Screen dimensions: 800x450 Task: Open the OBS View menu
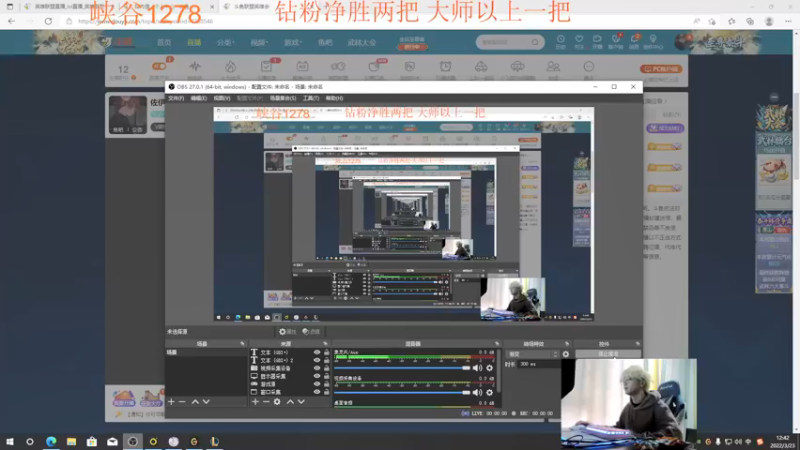pyautogui.click(x=222, y=98)
